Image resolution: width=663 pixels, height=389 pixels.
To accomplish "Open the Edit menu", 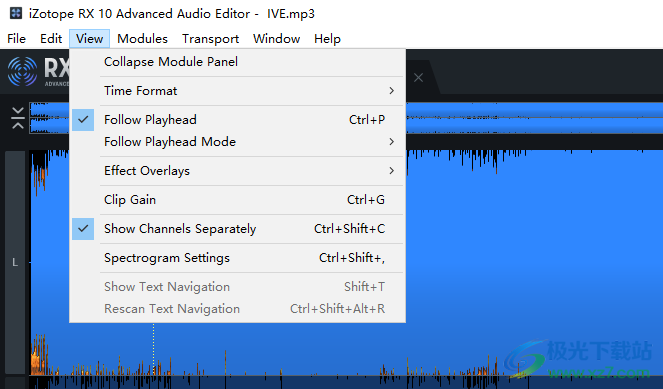I will click(51, 38).
